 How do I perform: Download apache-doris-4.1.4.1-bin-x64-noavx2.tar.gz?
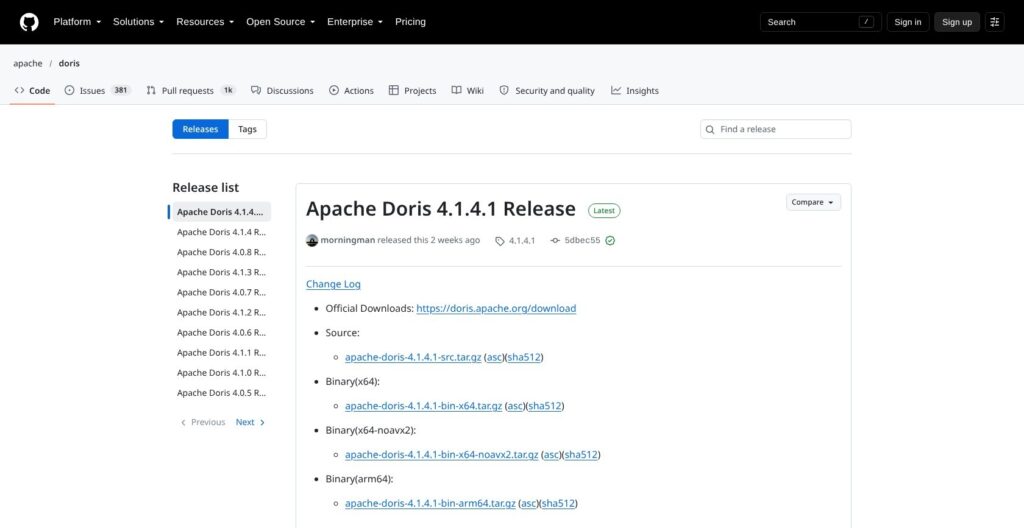click(442, 455)
